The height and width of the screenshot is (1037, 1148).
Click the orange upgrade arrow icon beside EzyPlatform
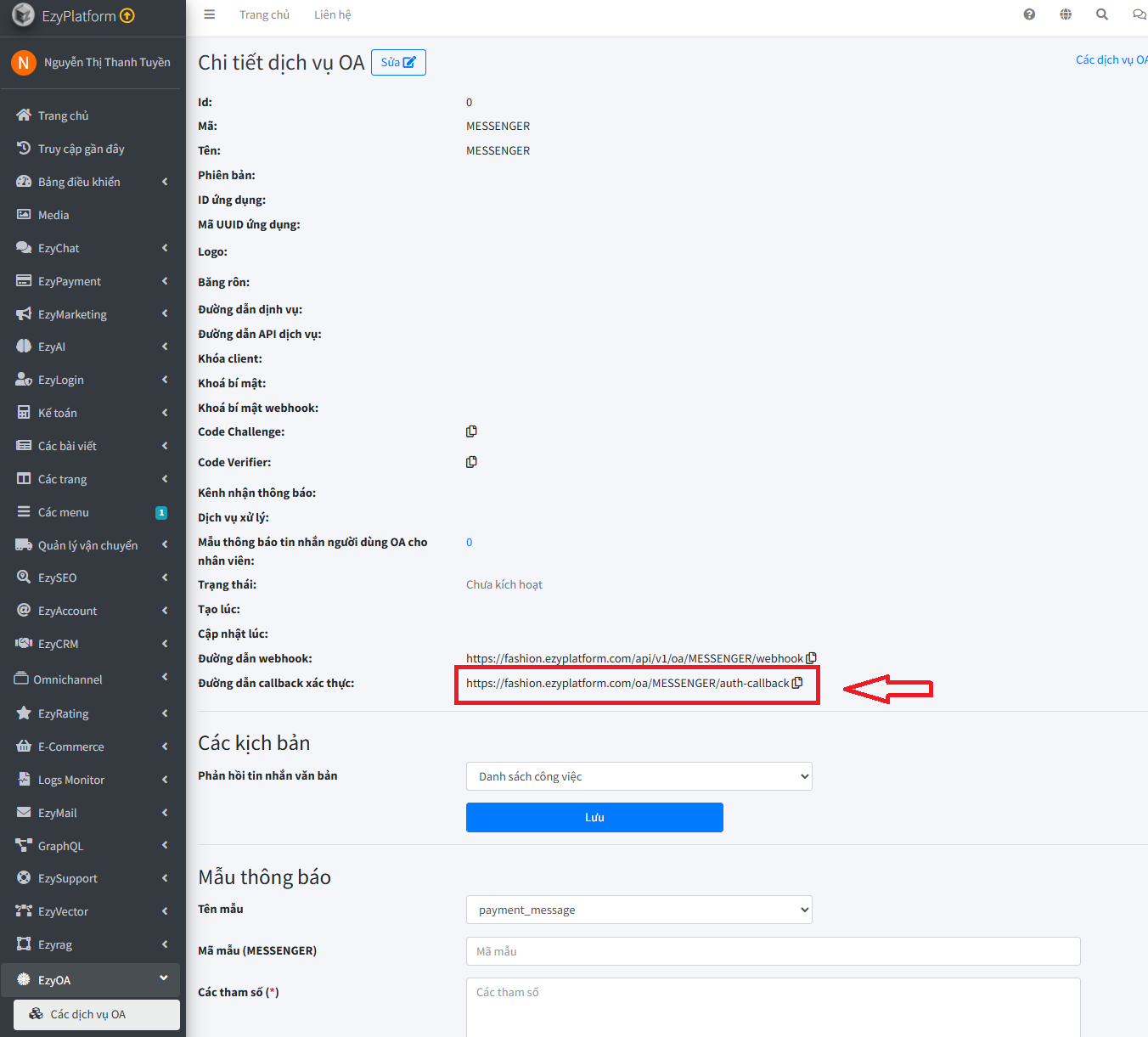pos(127,15)
